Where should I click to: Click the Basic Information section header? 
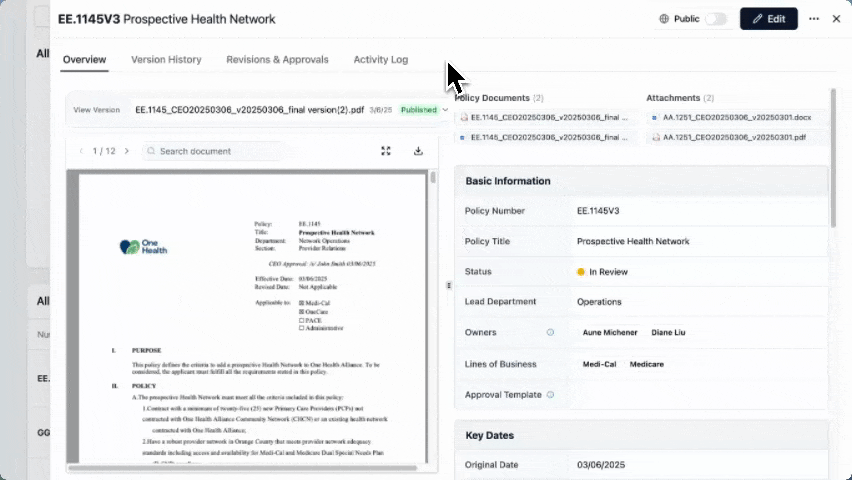coord(641,181)
